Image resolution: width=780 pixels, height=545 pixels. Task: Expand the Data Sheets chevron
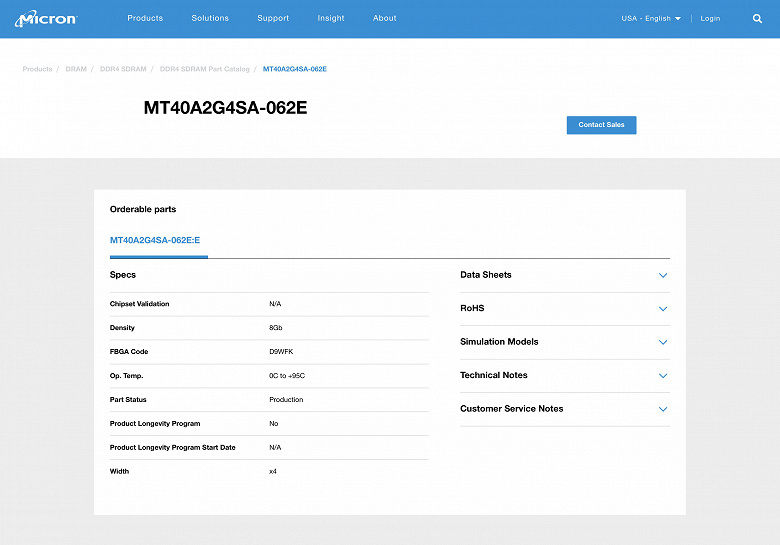pos(663,275)
